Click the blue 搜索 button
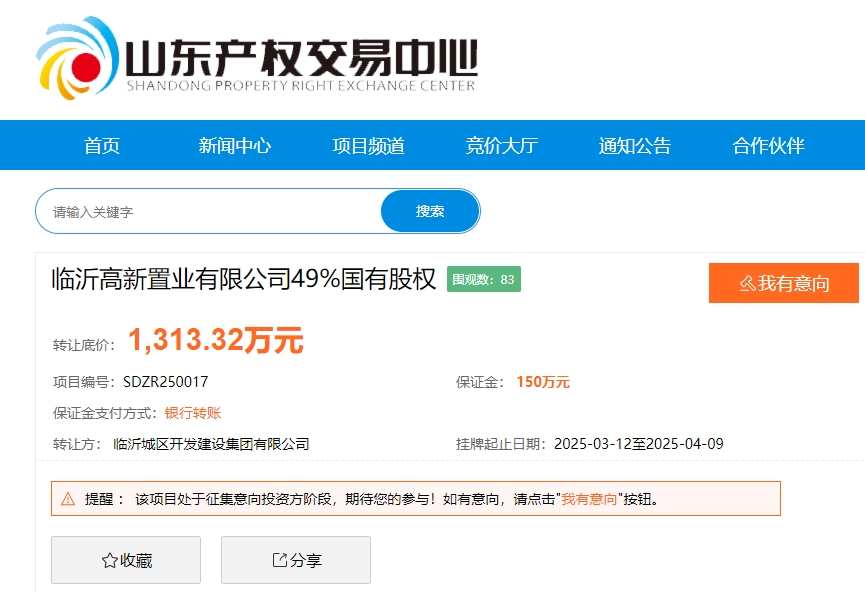 coord(430,211)
